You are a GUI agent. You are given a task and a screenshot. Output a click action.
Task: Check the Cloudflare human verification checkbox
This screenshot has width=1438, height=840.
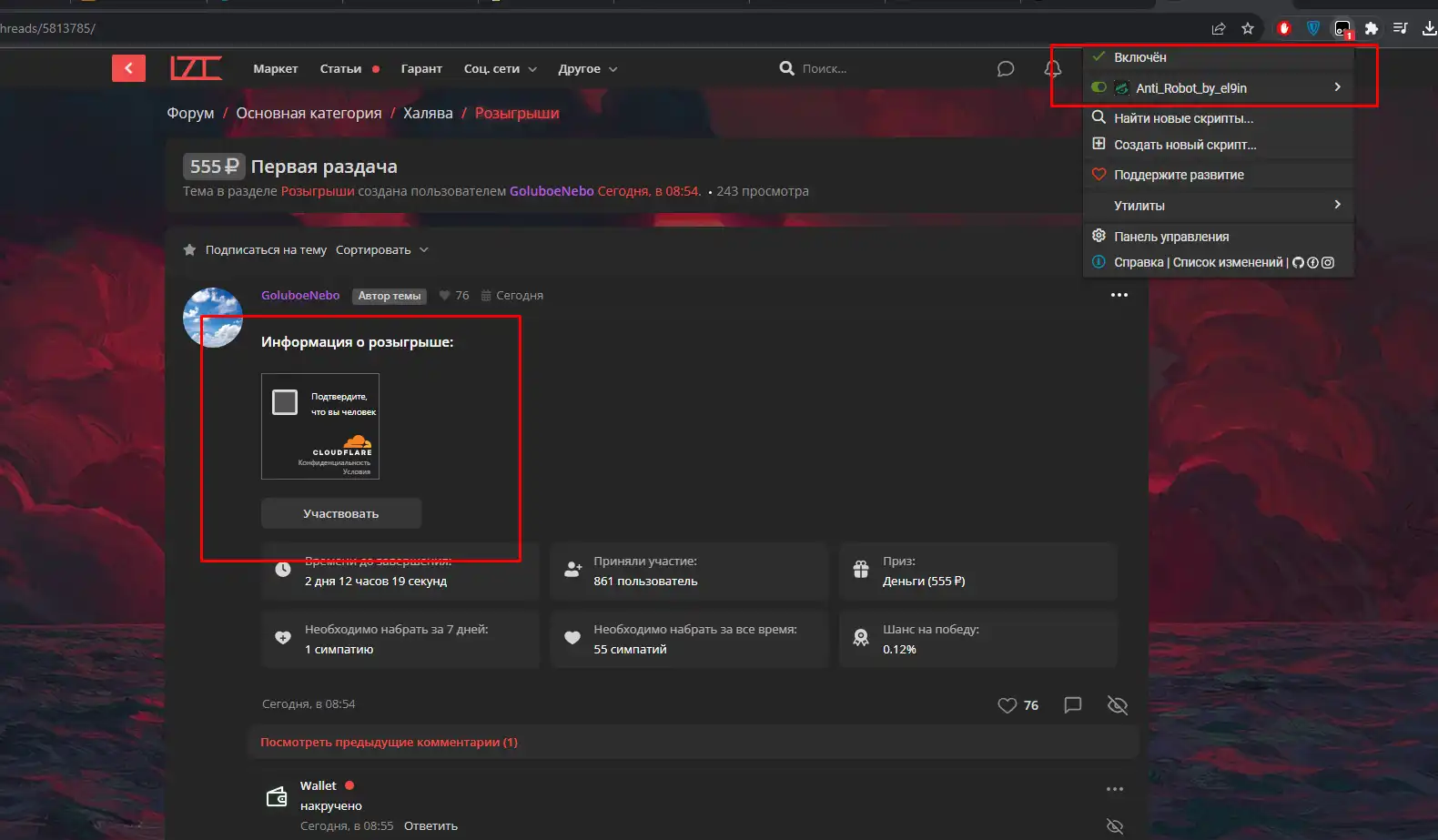click(285, 402)
